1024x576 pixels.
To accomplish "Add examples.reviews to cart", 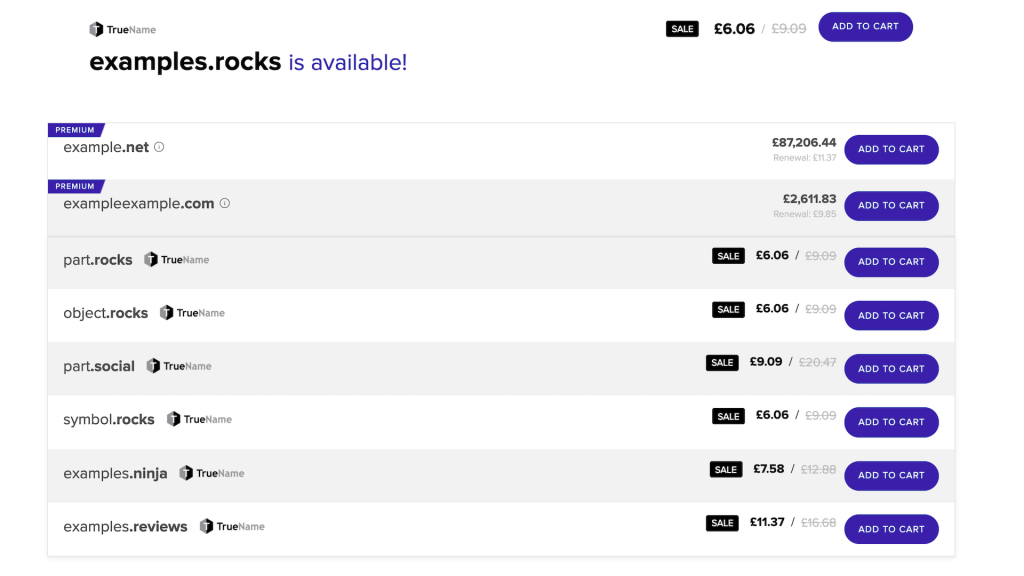I will 891,529.
